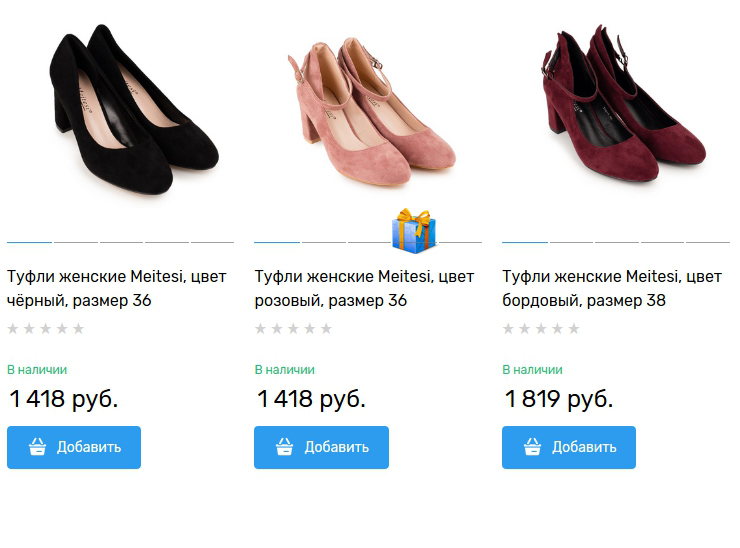The width and height of the screenshot is (740, 548).
Task: Rate the pink shoes one star
Action: [x=261, y=329]
